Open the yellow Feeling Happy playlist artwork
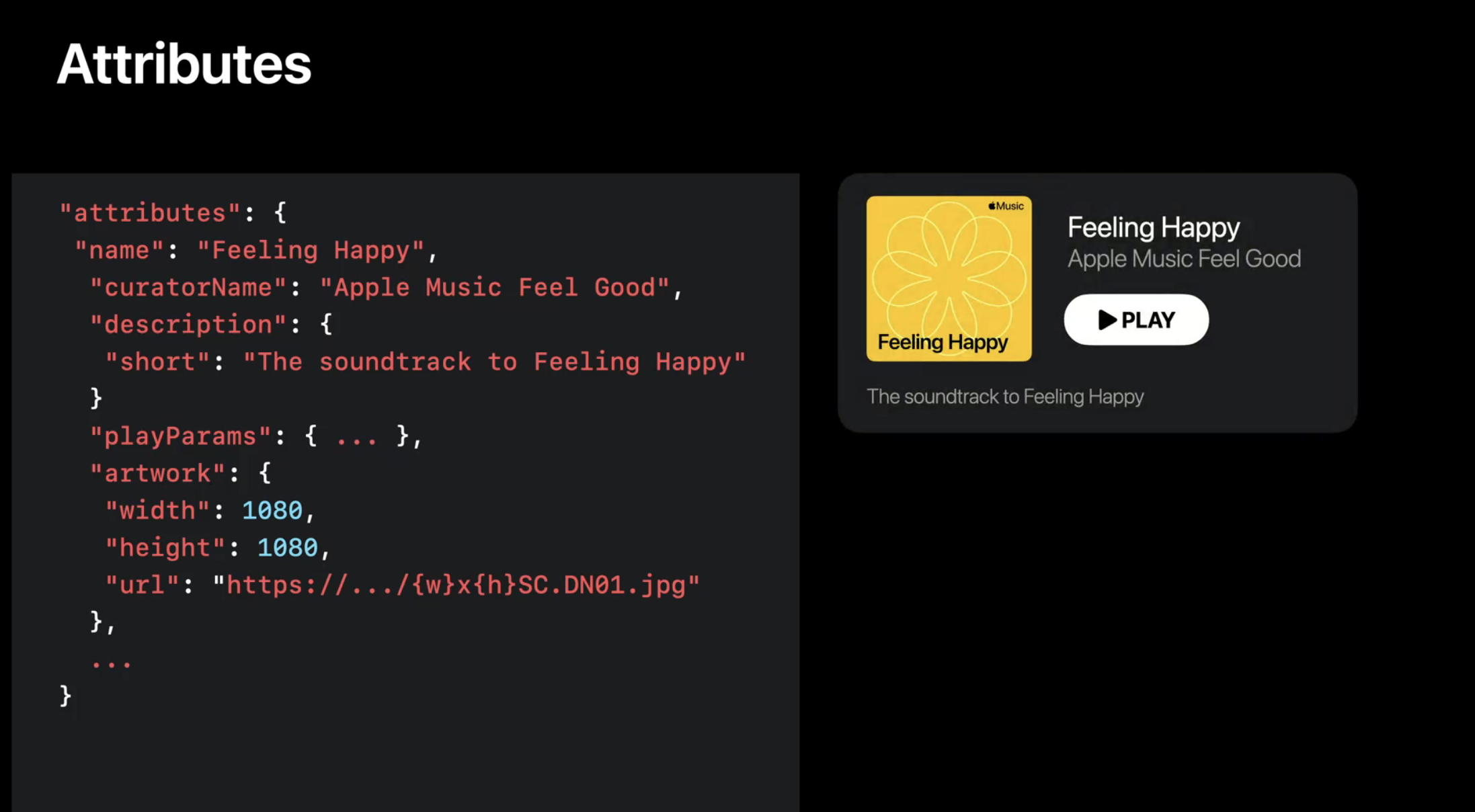This screenshot has height=812, width=1475. 949,278
